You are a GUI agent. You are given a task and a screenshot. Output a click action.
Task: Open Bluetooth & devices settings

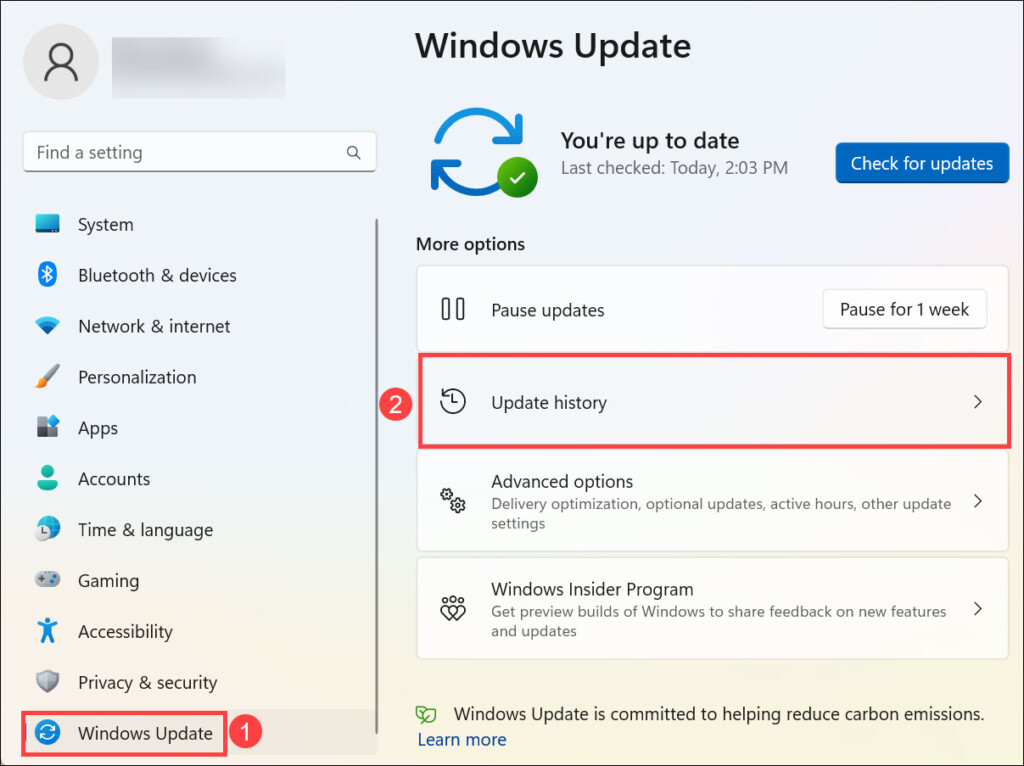[199, 275]
